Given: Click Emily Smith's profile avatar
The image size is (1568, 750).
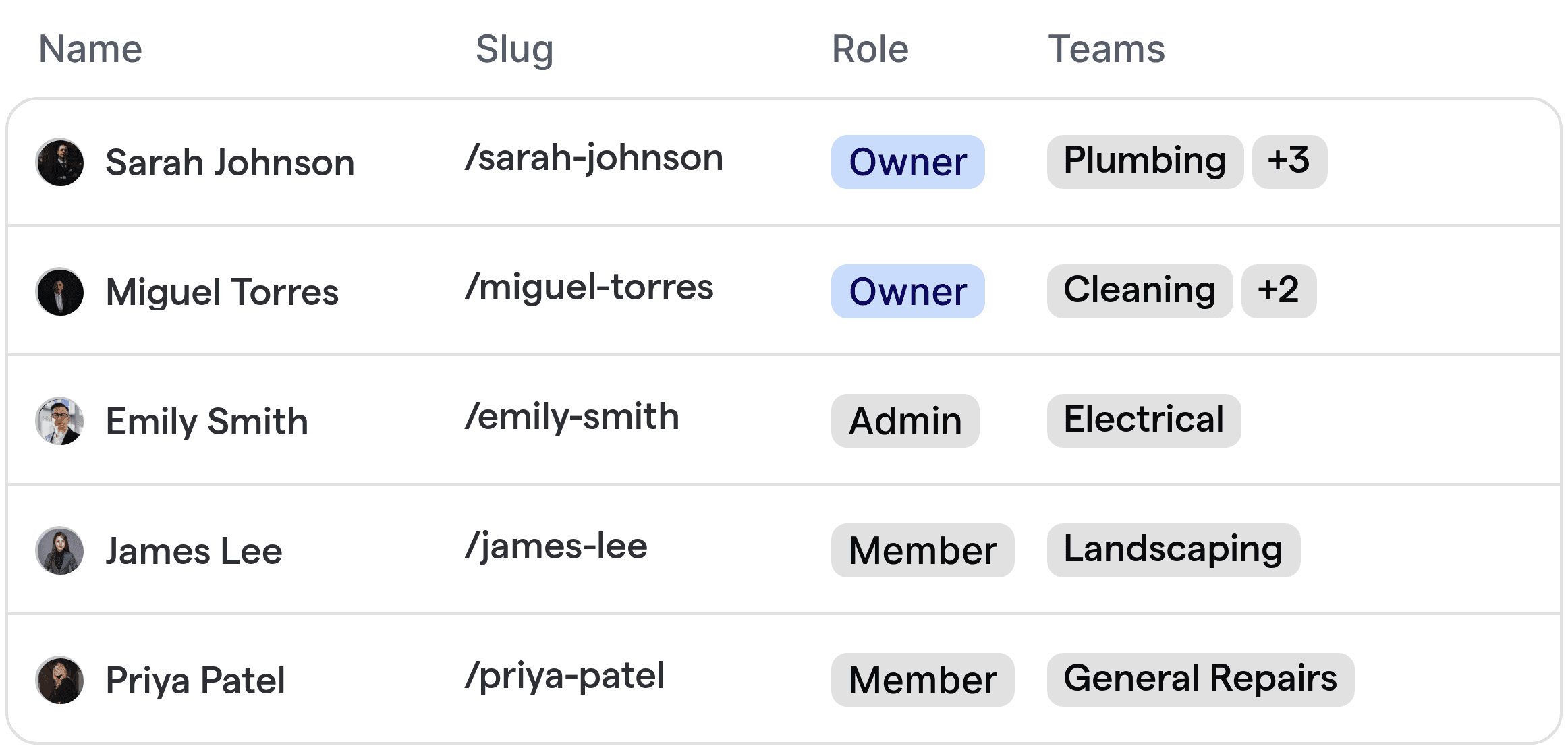Looking at the screenshot, I should 59,421.
